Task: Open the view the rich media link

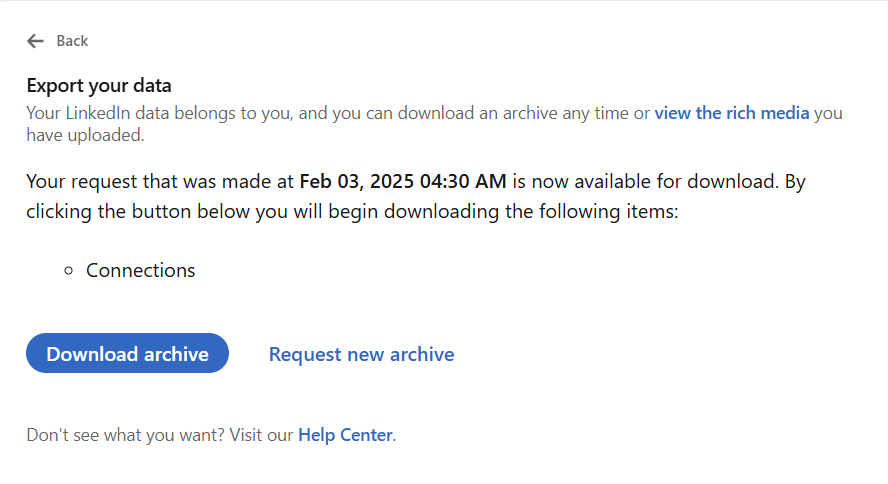Action: [x=732, y=113]
